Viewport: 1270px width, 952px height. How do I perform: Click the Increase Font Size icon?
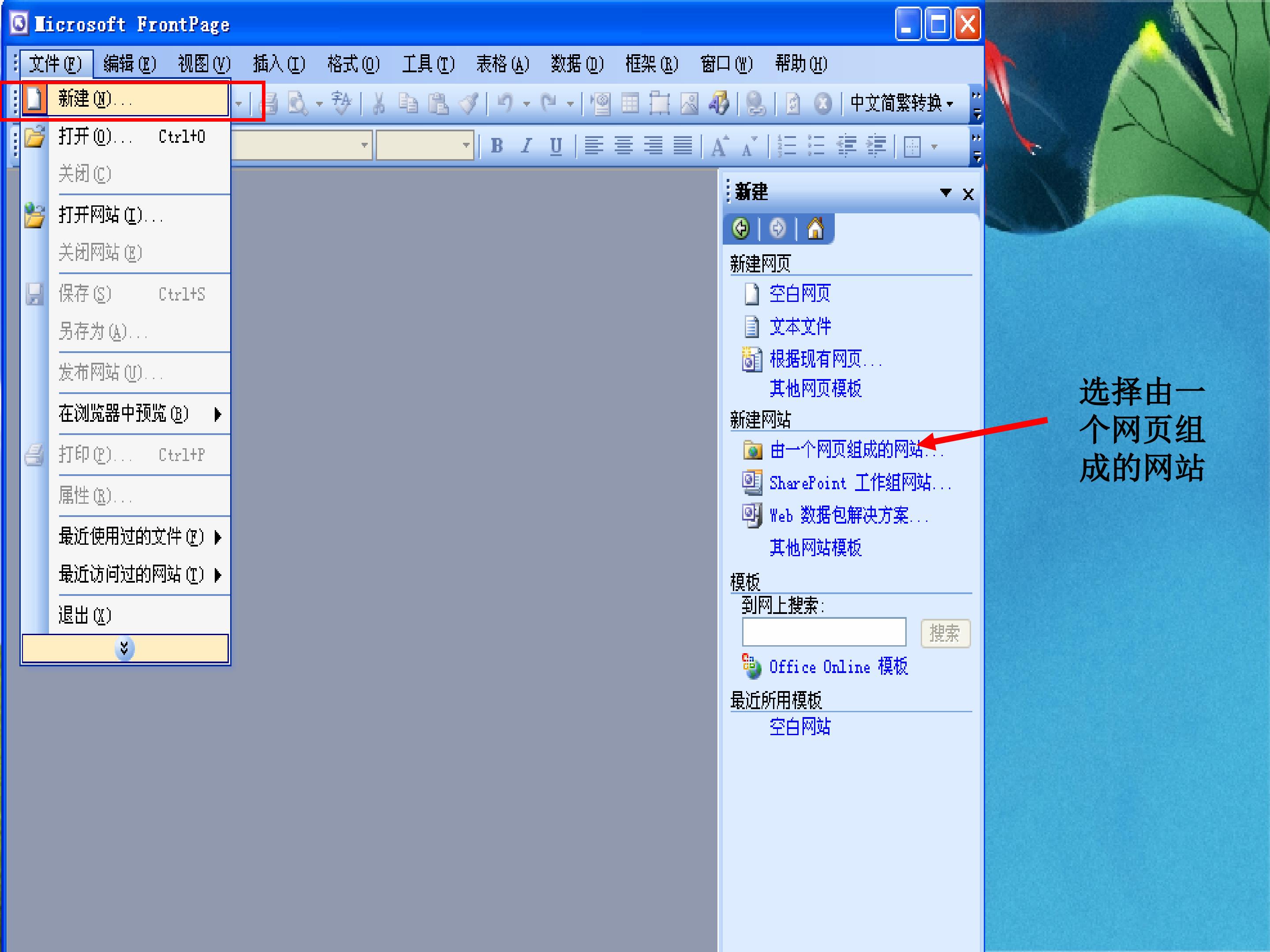pyautogui.click(x=719, y=146)
